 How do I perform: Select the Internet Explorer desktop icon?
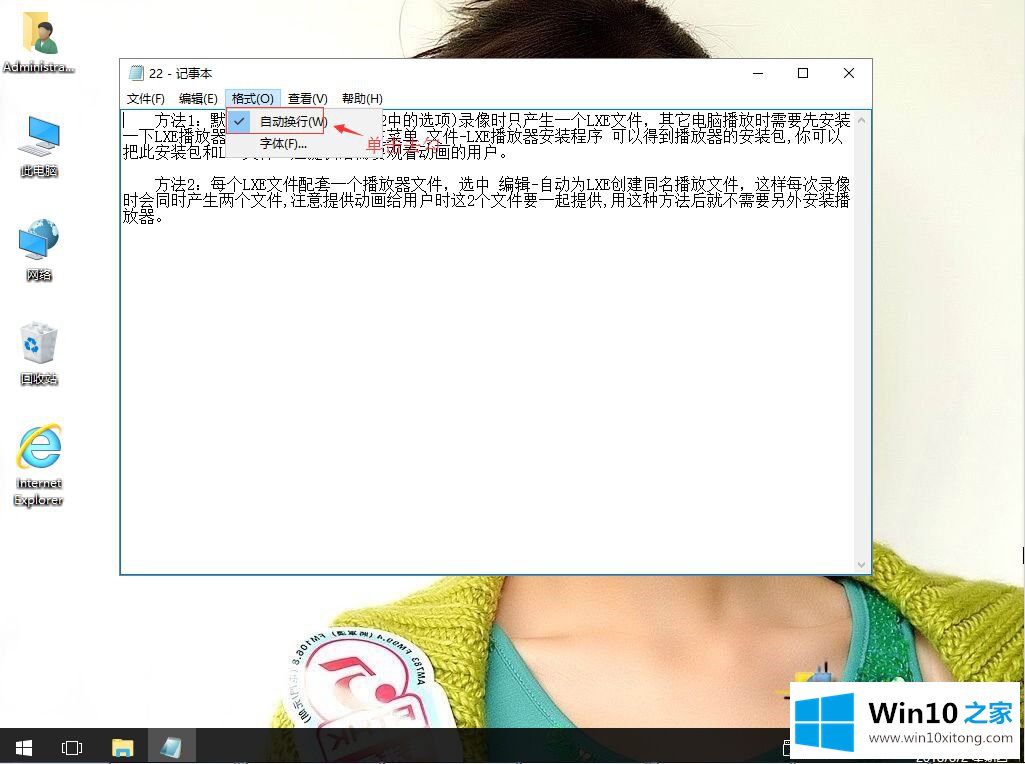39,465
